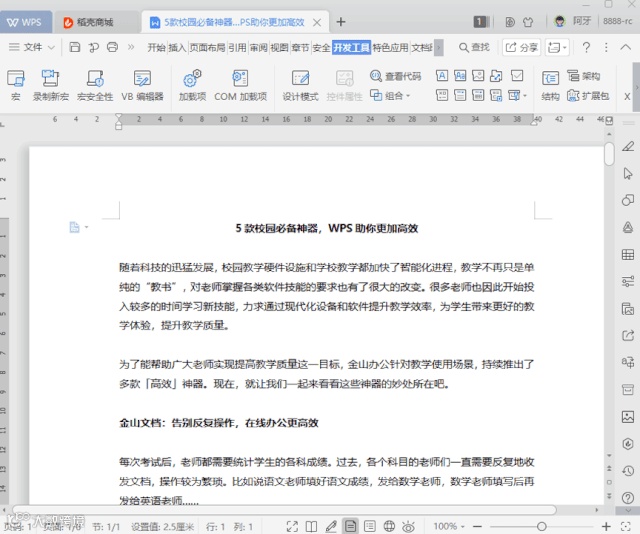Save the document with the save icon
Image resolution: width=640 pixels, height=534 pixels.
pyautogui.click(x=75, y=47)
